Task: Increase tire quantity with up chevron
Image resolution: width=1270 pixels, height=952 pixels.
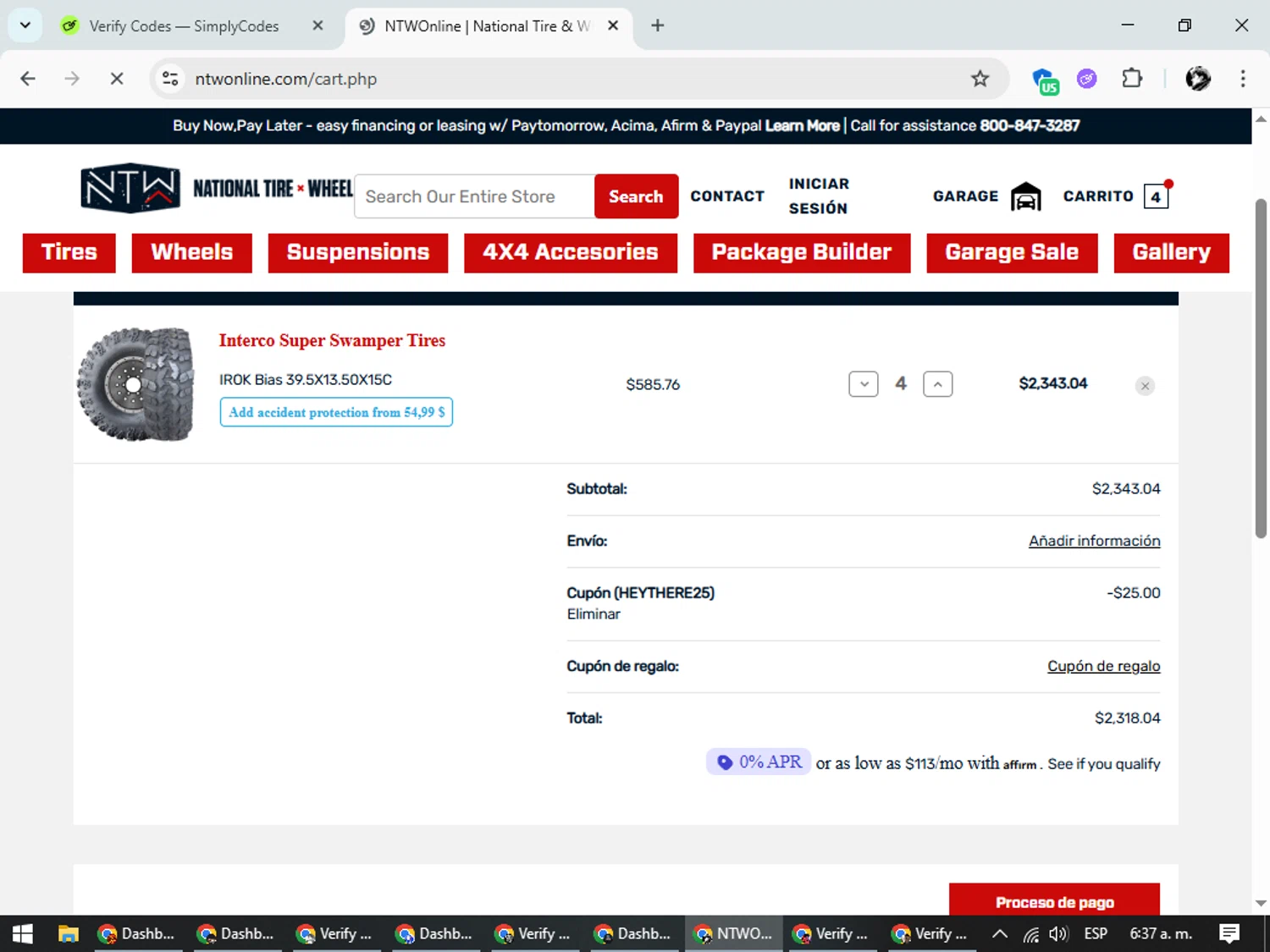Action: point(937,383)
